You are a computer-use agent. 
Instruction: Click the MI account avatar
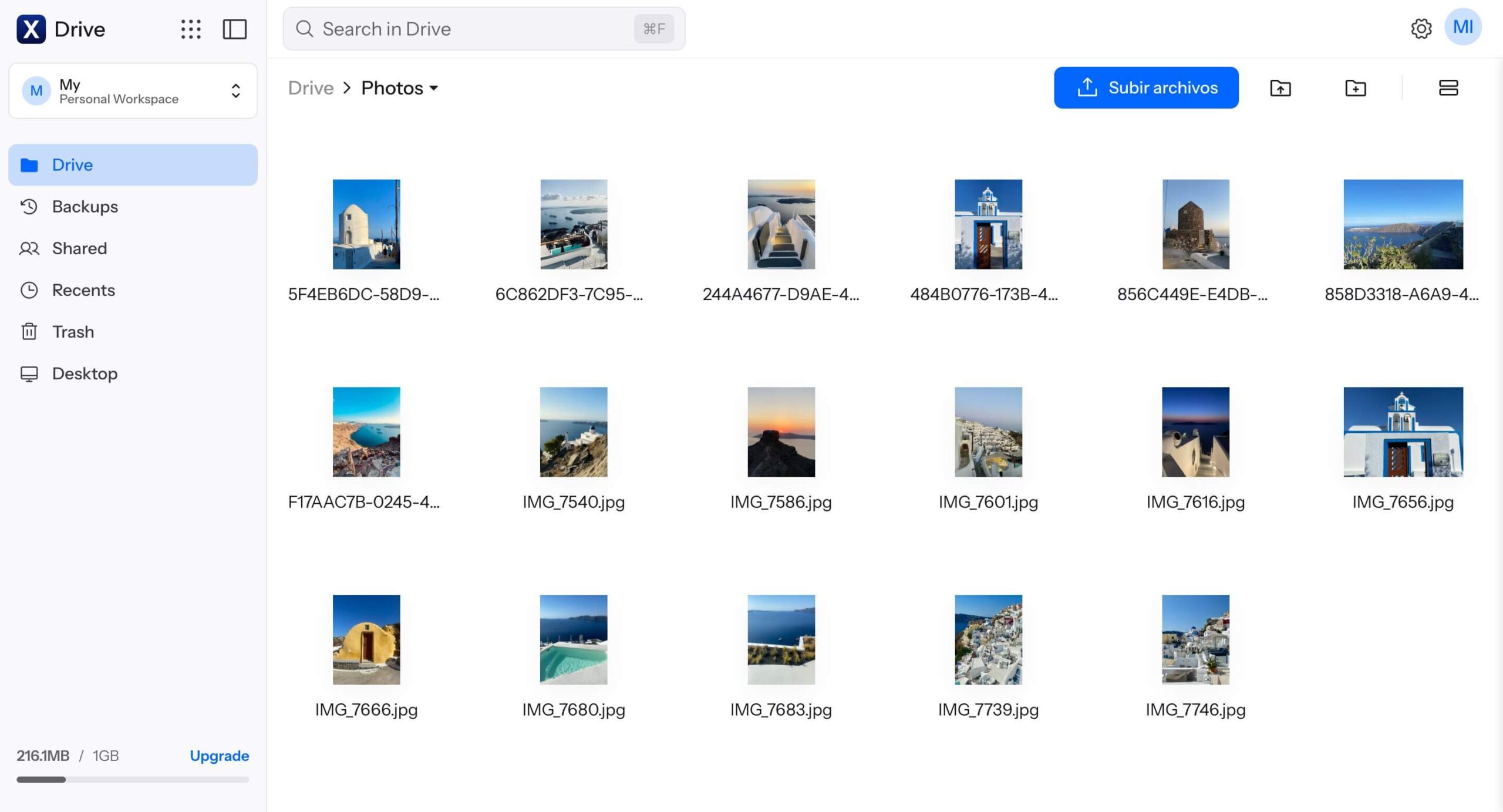pyautogui.click(x=1462, y=27)
